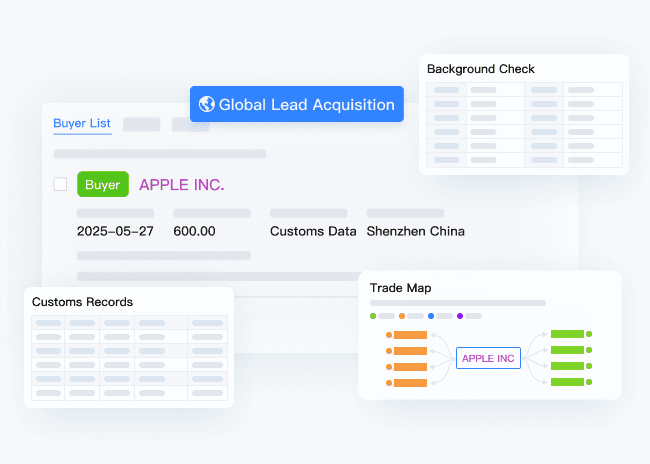Click the Shenzhen China location text
650x464 pixels.
point(415,231)
